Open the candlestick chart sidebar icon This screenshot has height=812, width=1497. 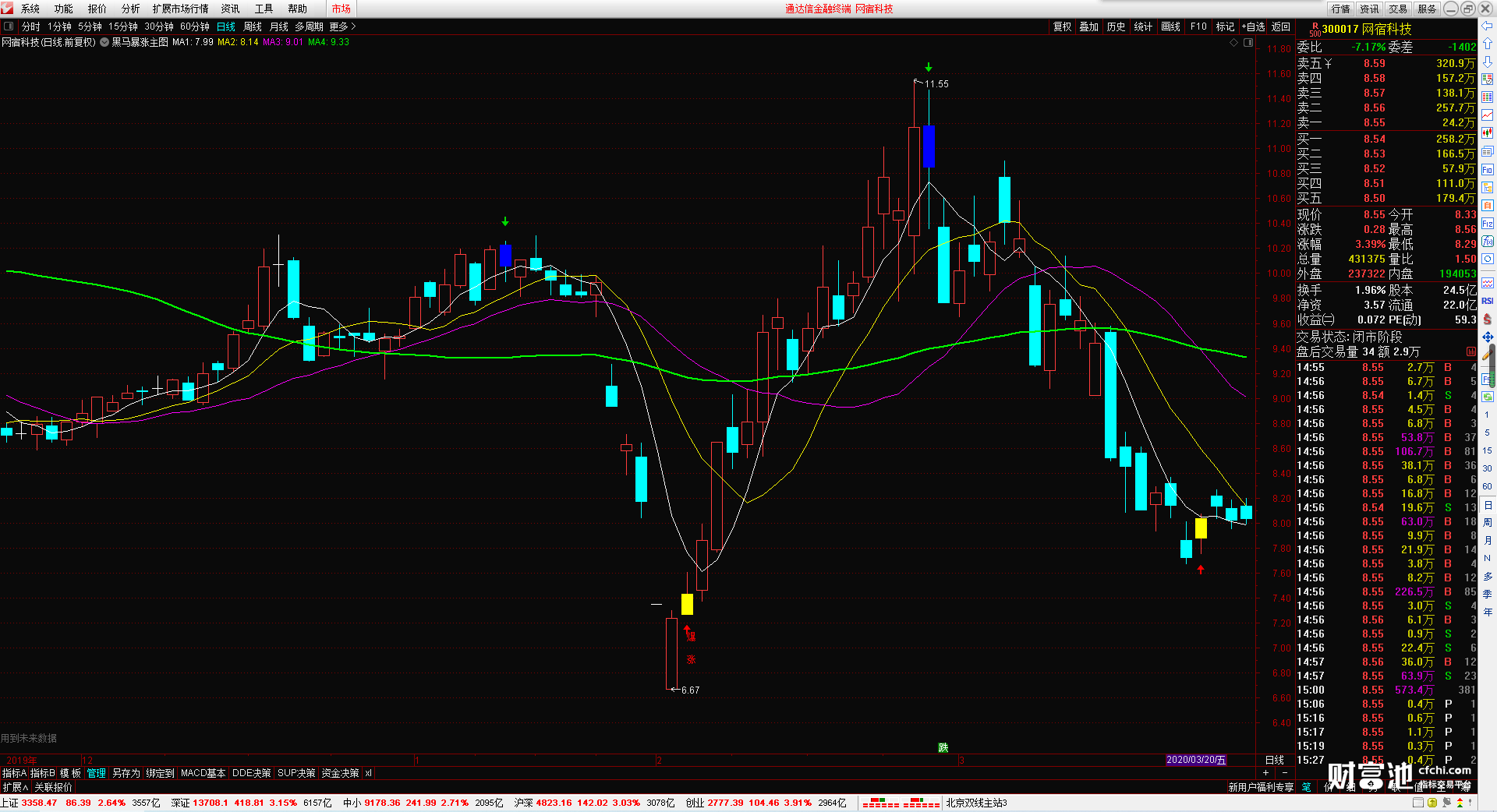coord(1488,133)
